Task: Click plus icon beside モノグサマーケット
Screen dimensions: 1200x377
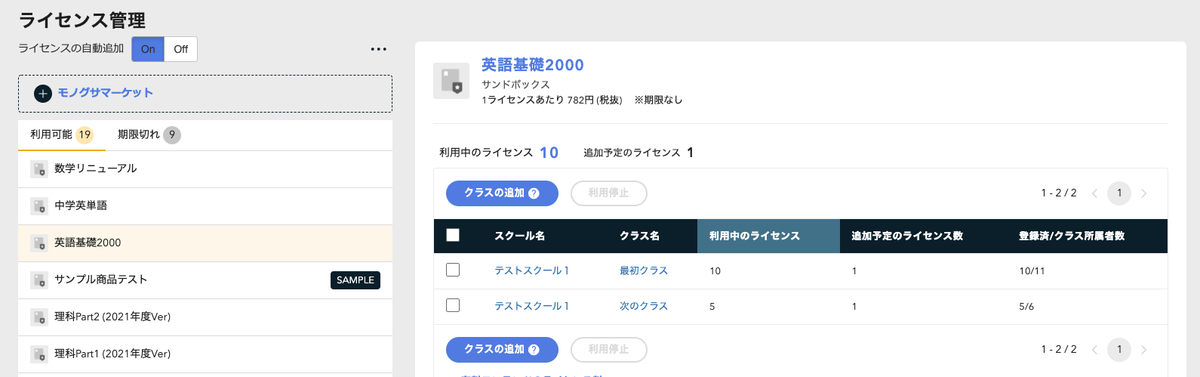Action: coord(43,93)
